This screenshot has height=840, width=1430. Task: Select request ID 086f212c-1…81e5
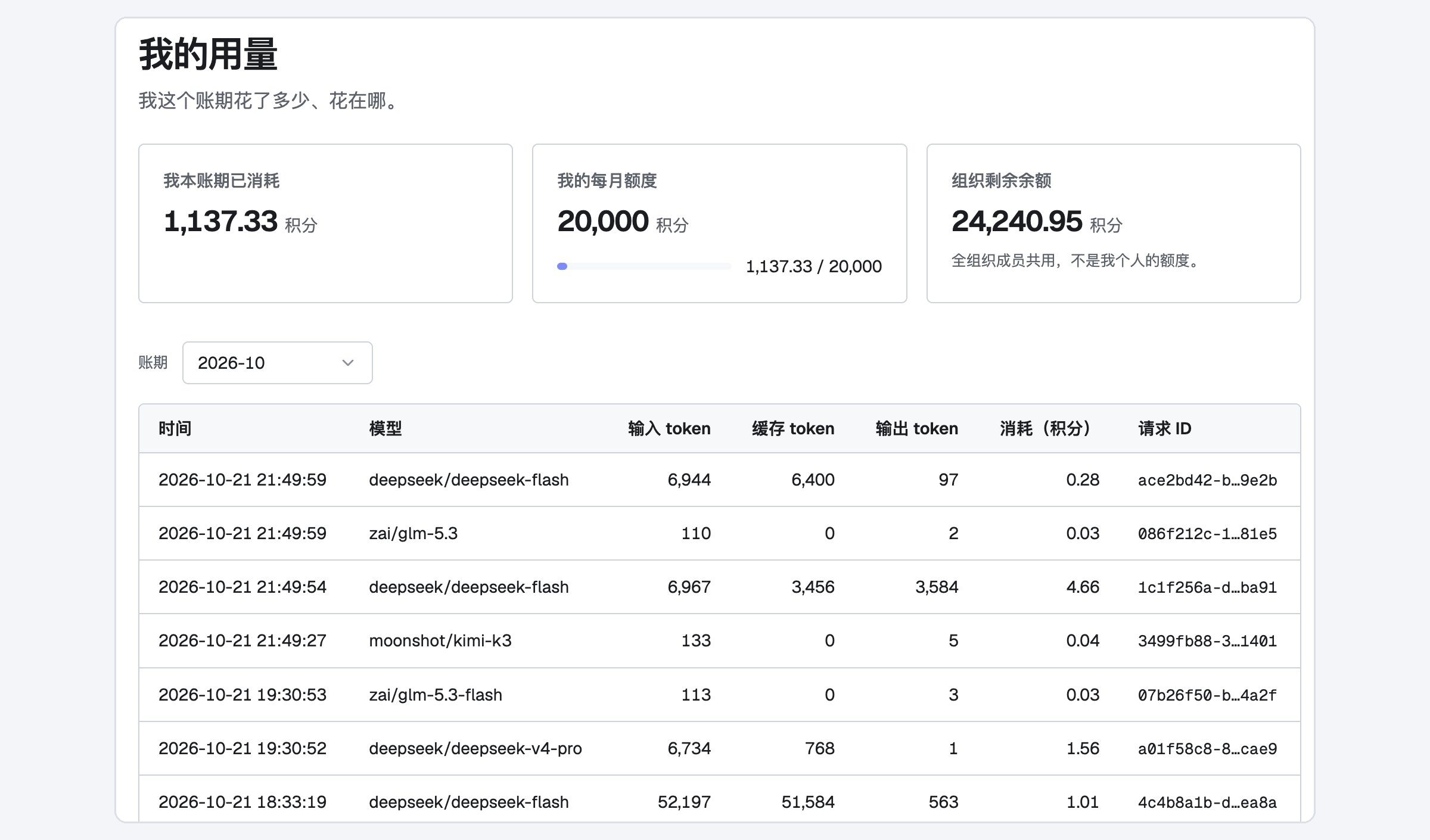click(x=1207, y=534)
